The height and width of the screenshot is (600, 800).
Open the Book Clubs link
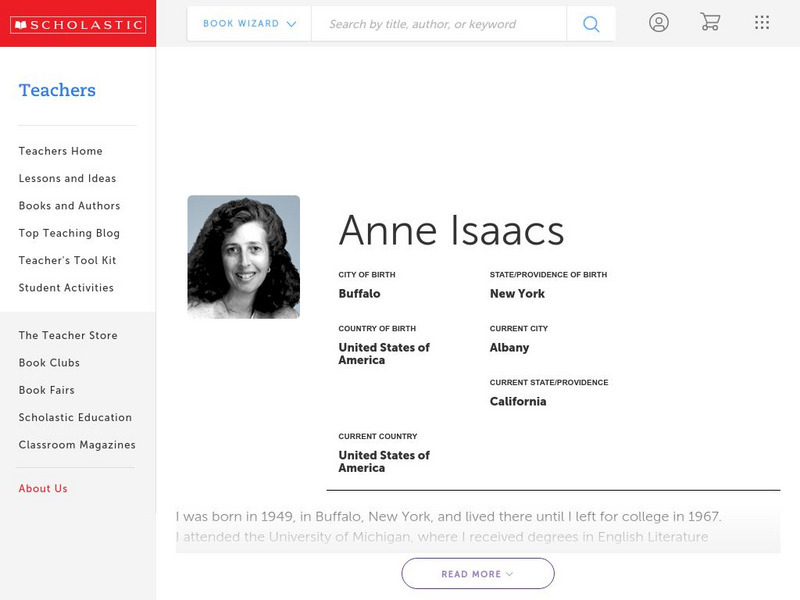[x=49, y=363]
